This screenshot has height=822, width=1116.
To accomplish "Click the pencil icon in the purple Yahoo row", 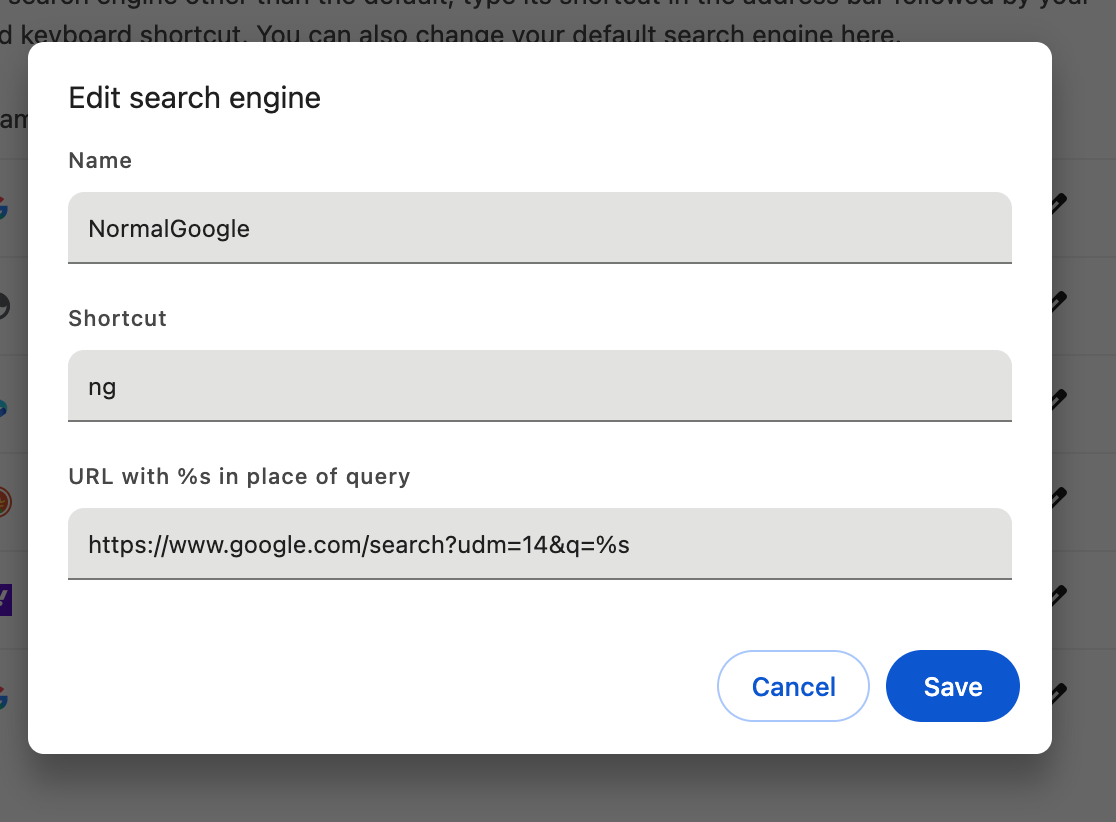I will (1059, 594).
